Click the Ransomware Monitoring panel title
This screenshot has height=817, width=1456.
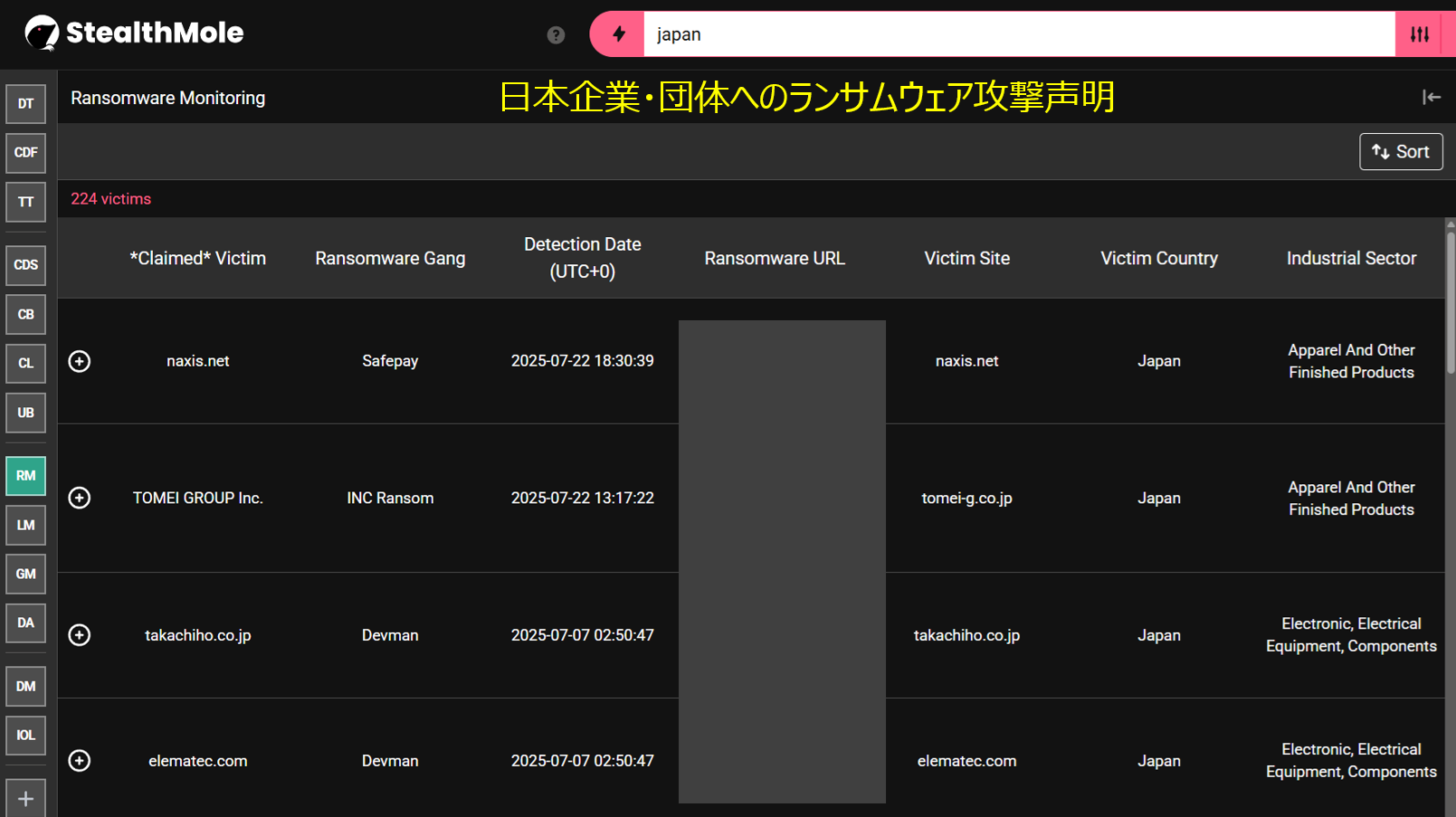coord(168,98)
